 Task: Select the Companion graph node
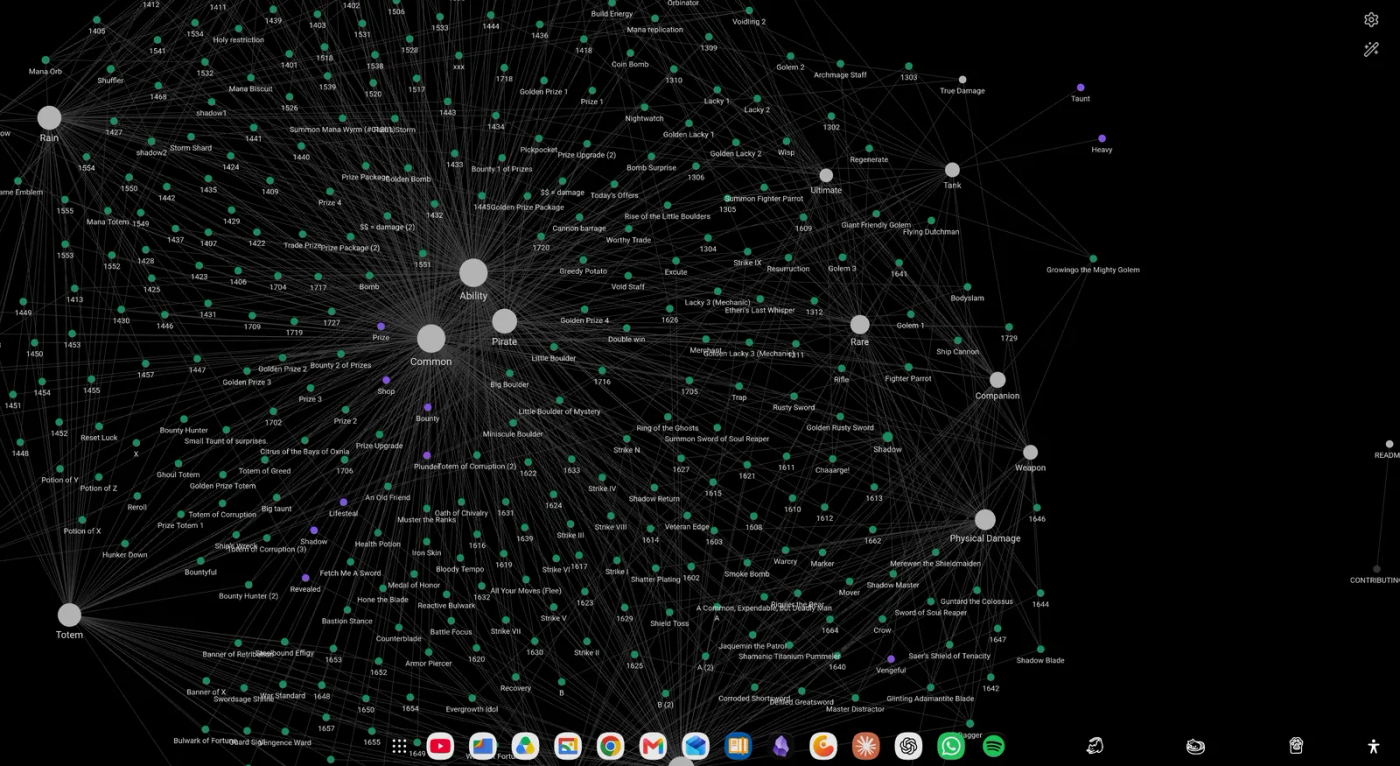[997, 380]
